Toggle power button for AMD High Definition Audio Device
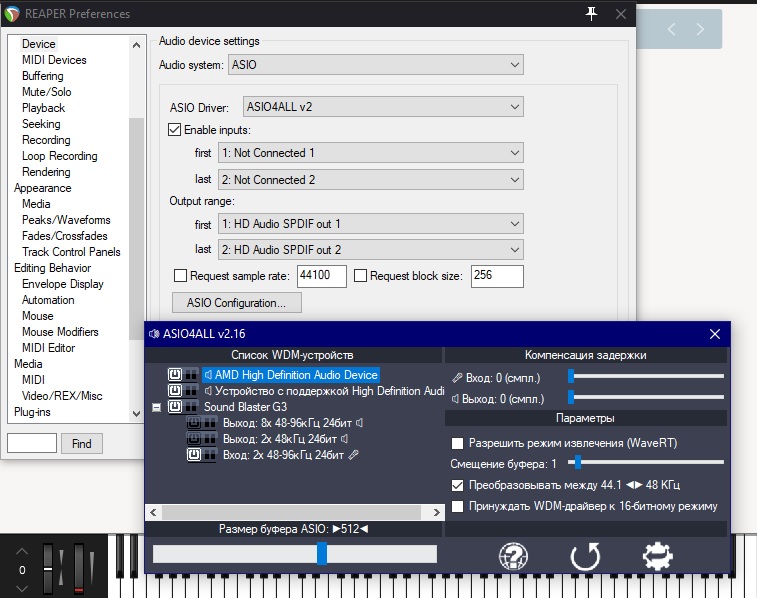This screenshot has width=757, height=598. (175, 375)
